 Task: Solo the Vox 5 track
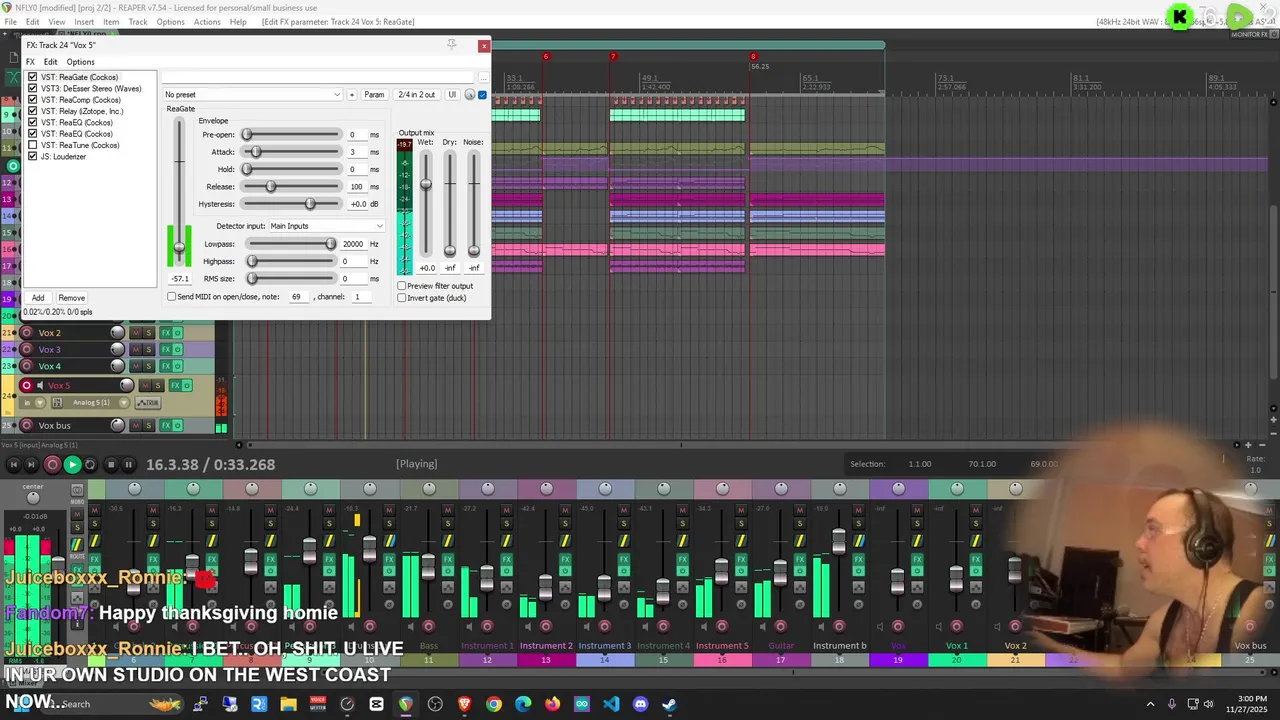coord(157,385)
